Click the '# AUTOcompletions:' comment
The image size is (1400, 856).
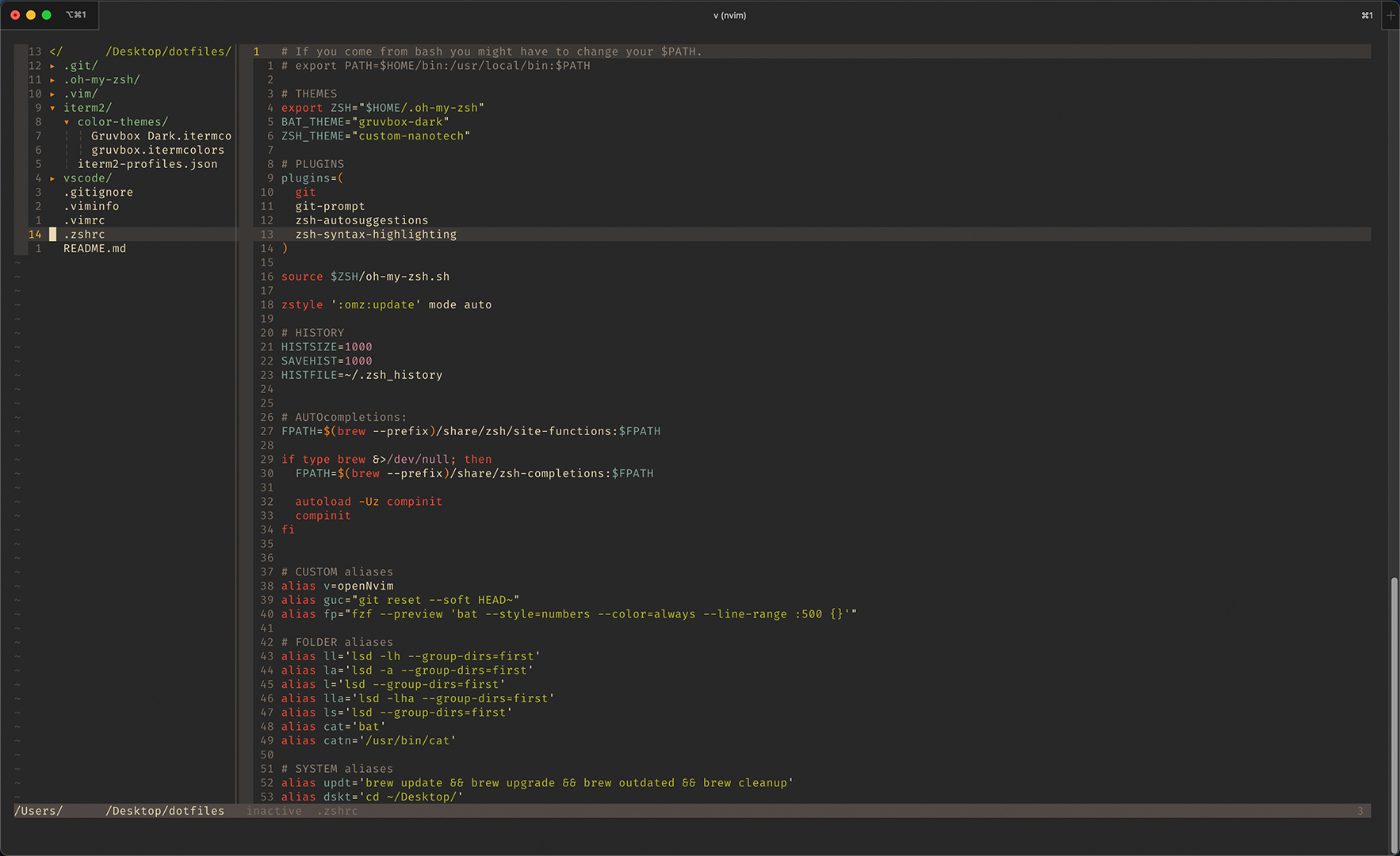[x=344, y=418]
